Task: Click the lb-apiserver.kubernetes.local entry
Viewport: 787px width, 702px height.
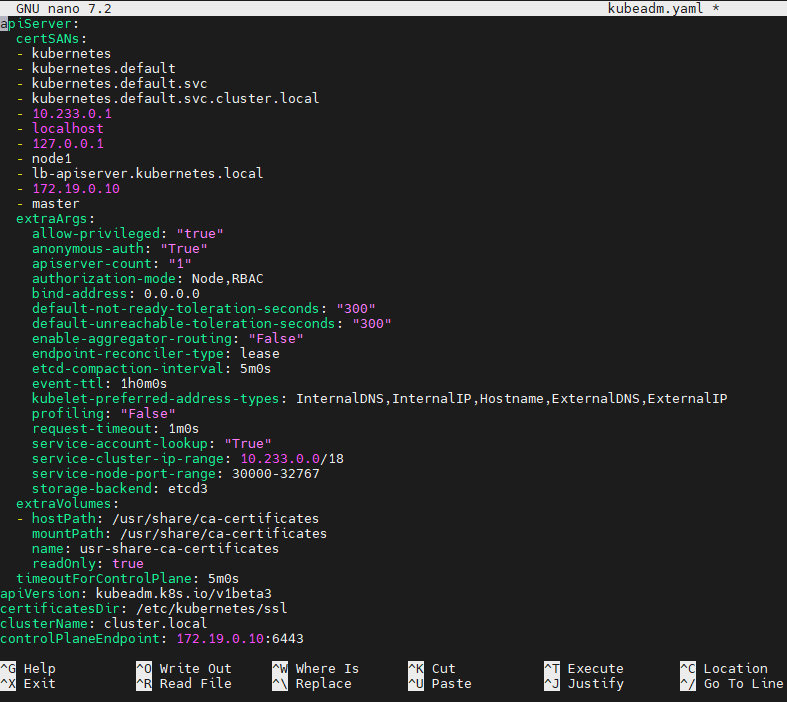Action: (147, 173)
